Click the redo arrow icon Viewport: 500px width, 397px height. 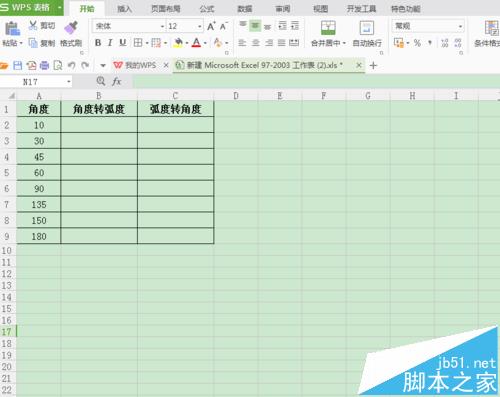point(85,65)
